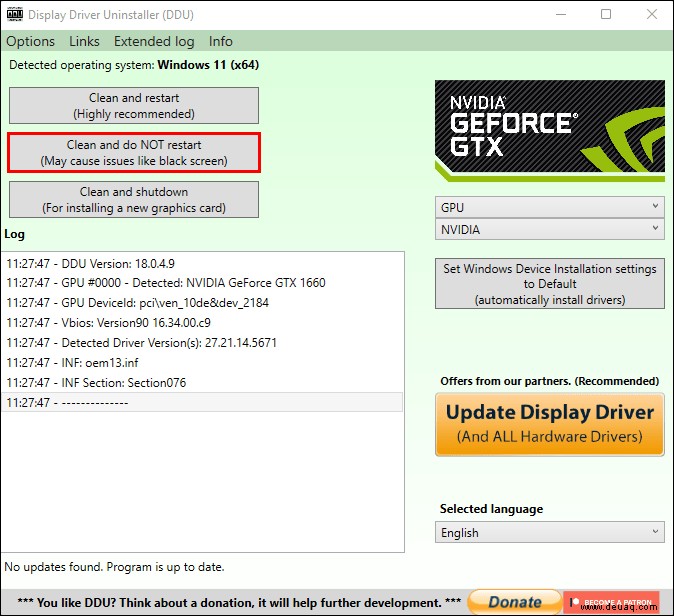
Task: Click the DDU app icon in title bar
Action: click(15, 14)
